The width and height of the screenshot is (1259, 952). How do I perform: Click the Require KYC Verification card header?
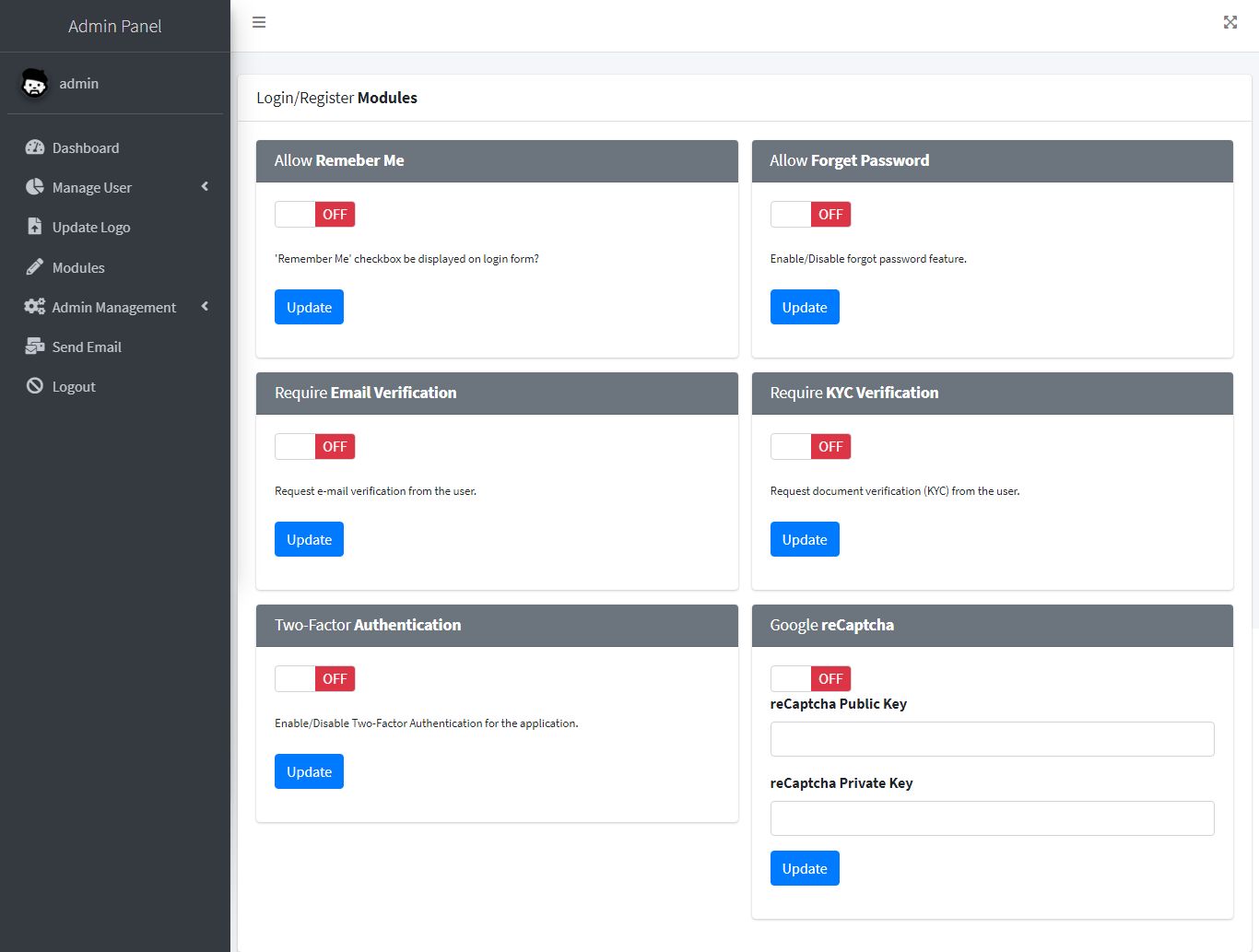coord(993,393)
